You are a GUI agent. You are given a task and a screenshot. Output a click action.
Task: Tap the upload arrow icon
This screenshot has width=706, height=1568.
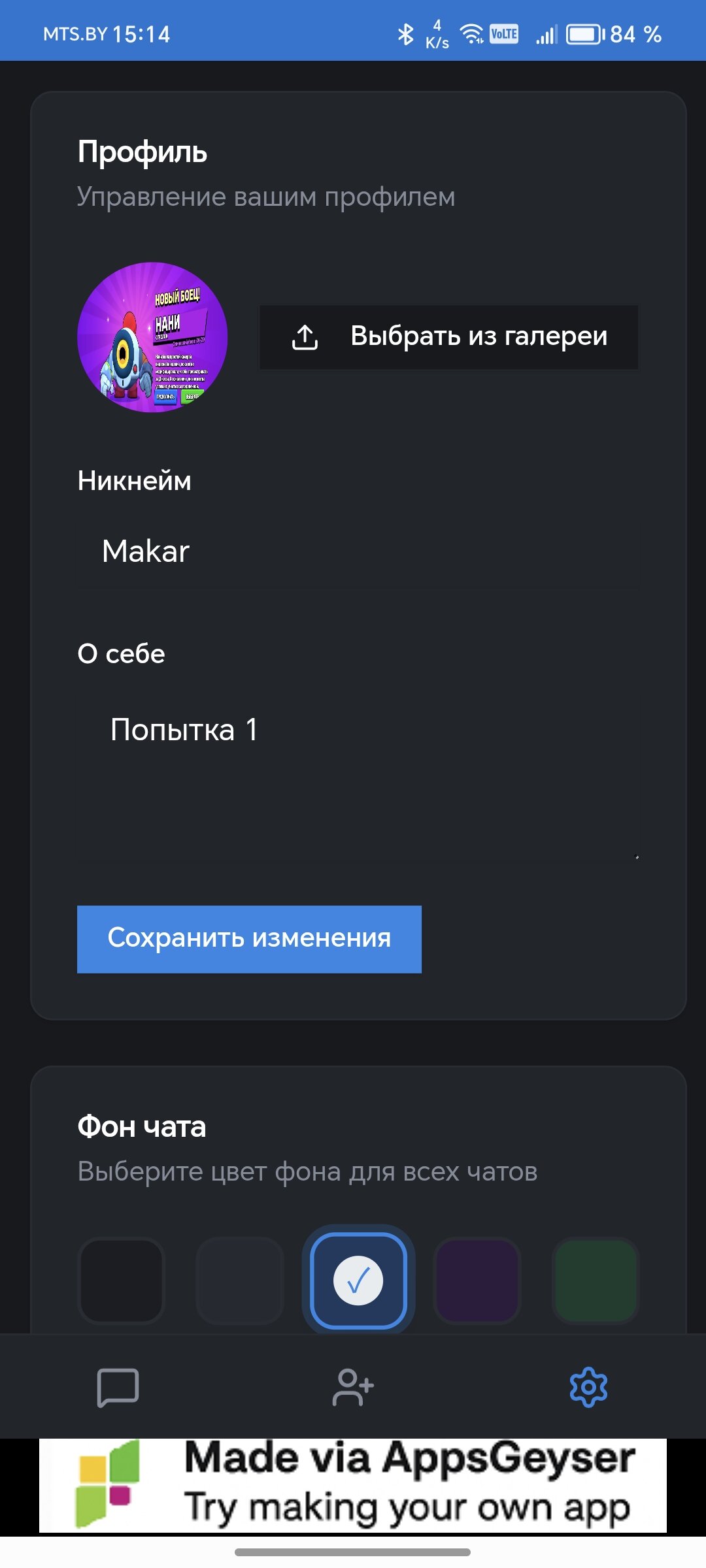pyautogui.click(x=305, y=337)
